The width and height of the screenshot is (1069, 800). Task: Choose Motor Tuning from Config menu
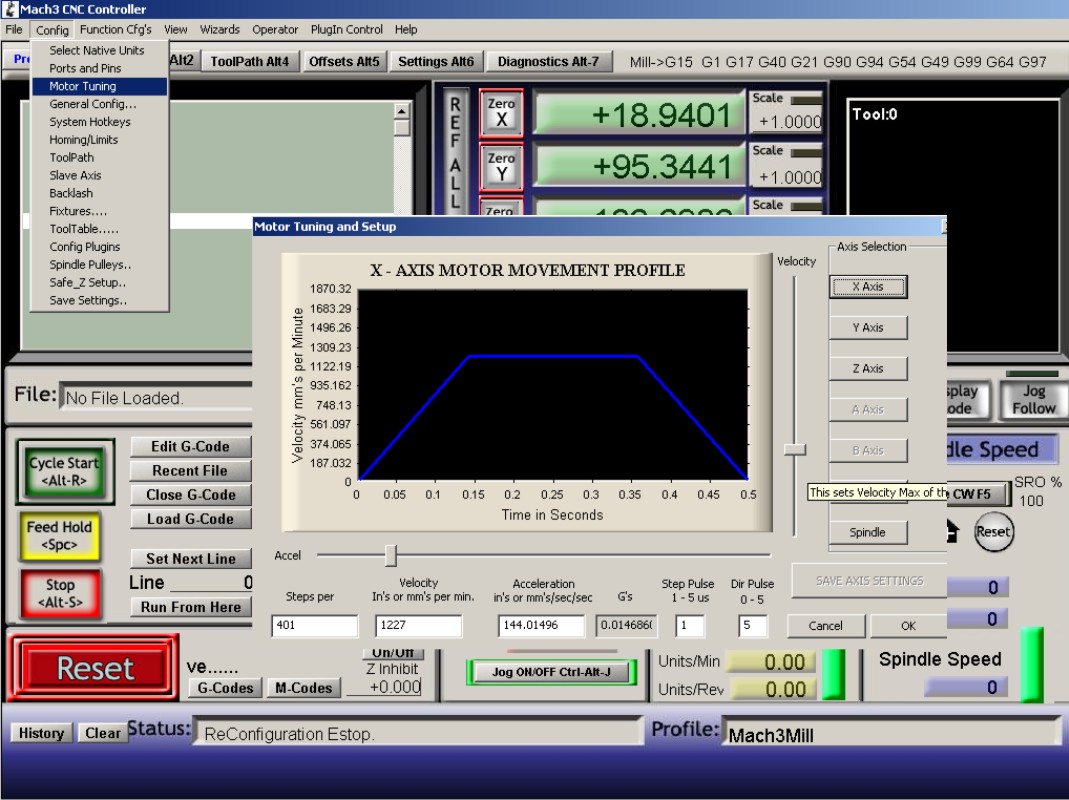click(x=83, y=86)
